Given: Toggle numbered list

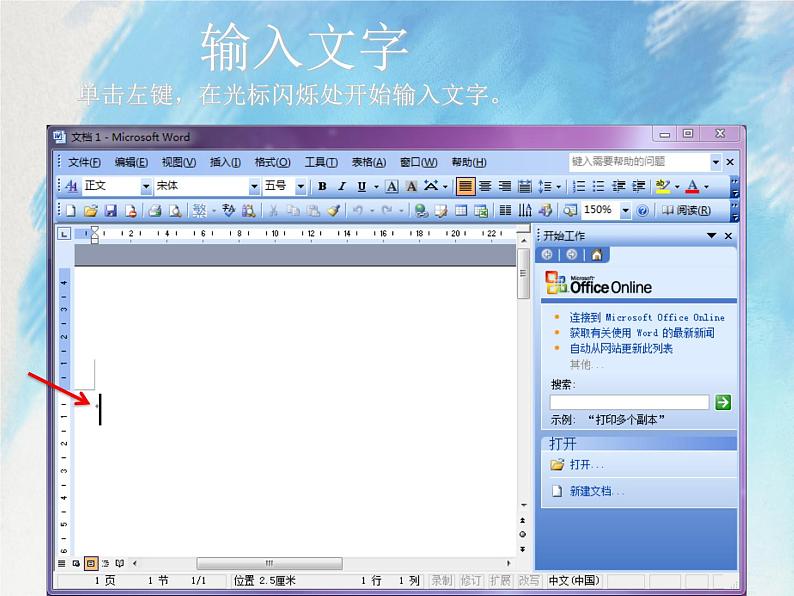Looking at the screenshot, I should click(x=579, y=186).
